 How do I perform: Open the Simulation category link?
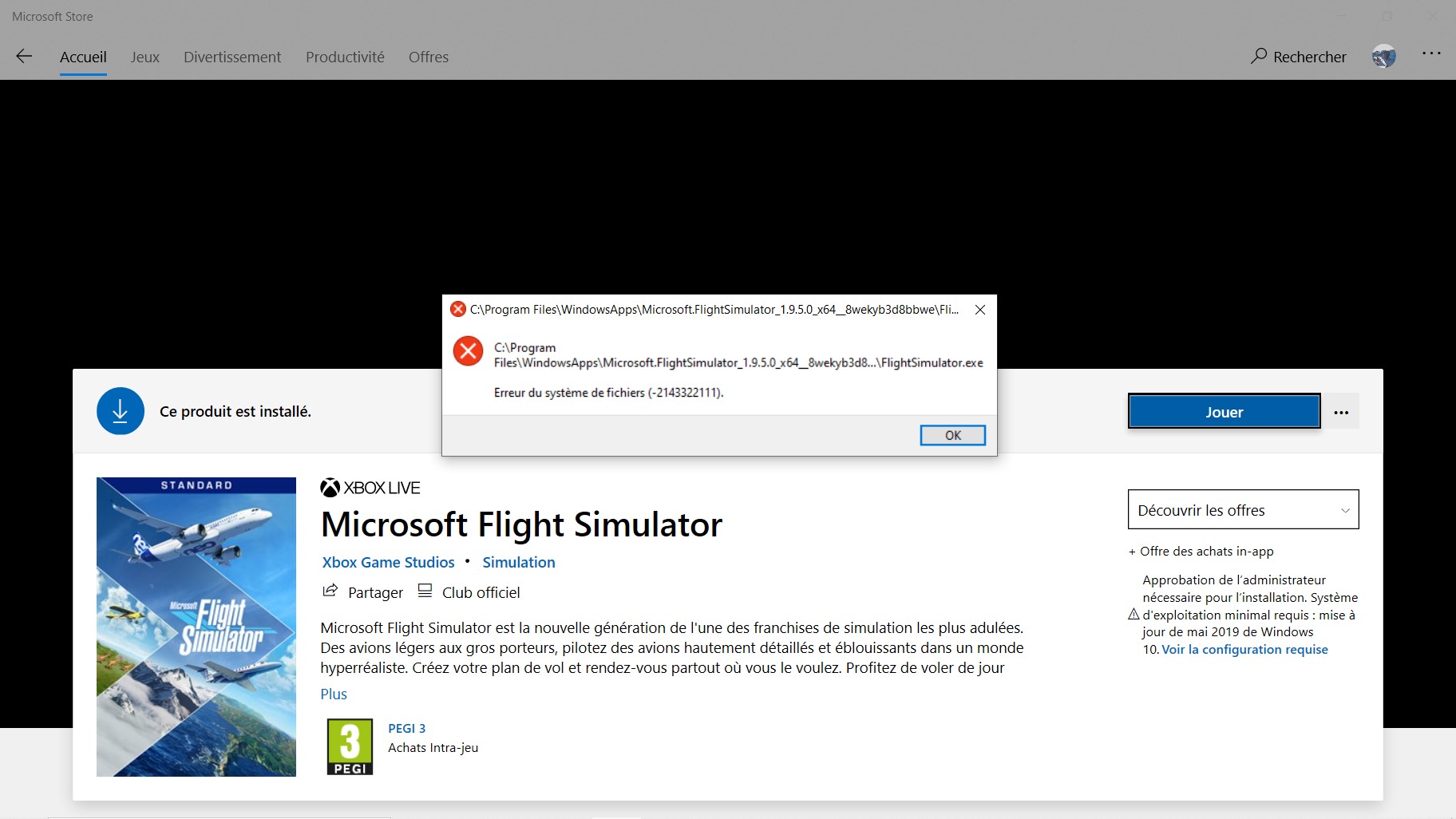point(519,562)
